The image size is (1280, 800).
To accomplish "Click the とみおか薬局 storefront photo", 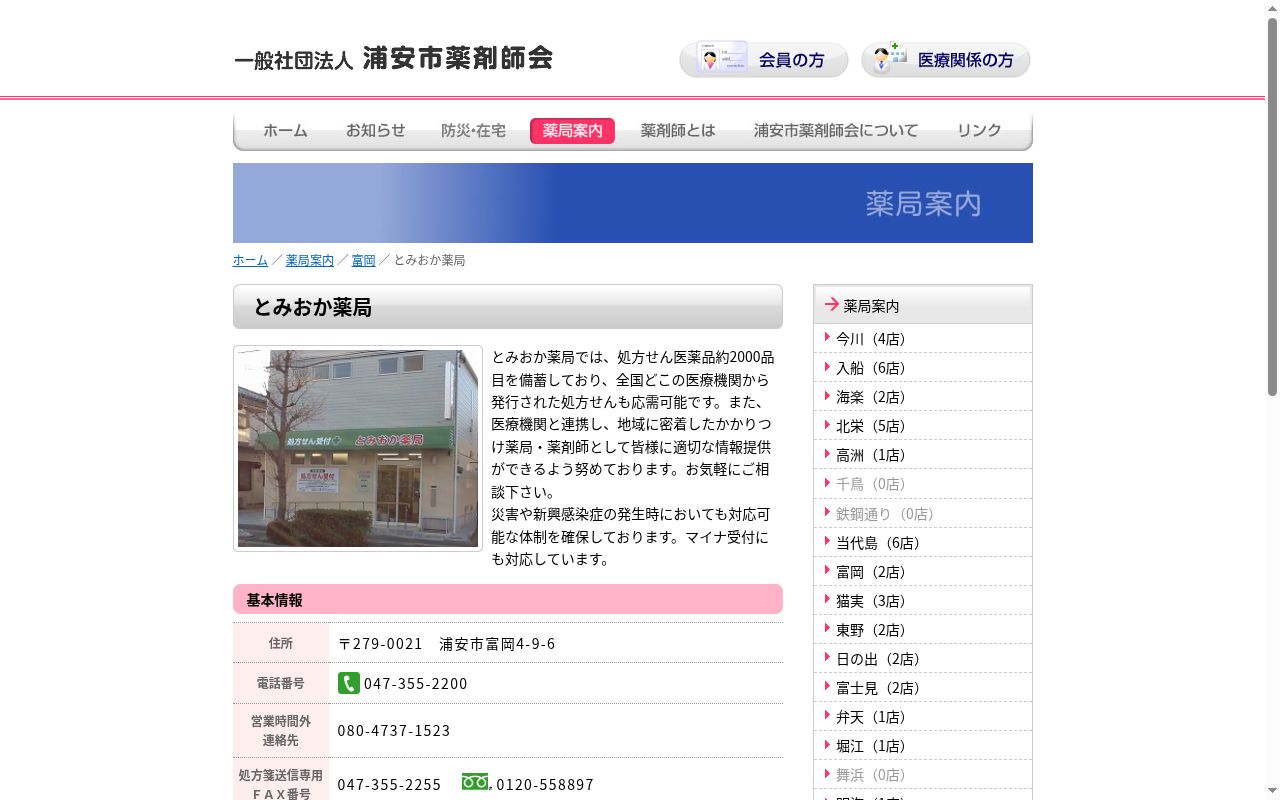I will click(x=358, y=448).
